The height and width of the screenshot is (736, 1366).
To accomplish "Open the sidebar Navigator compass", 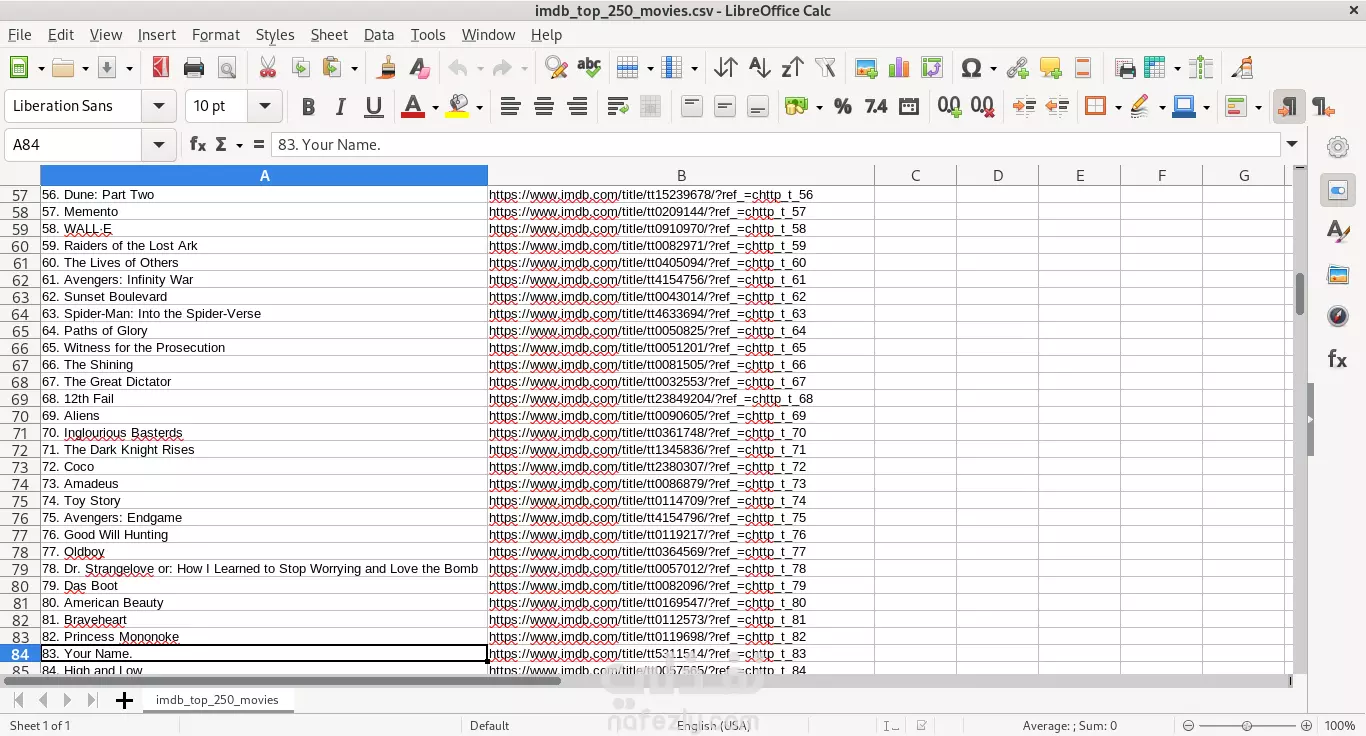I will pyautogui.click(x=1338, y=317).
